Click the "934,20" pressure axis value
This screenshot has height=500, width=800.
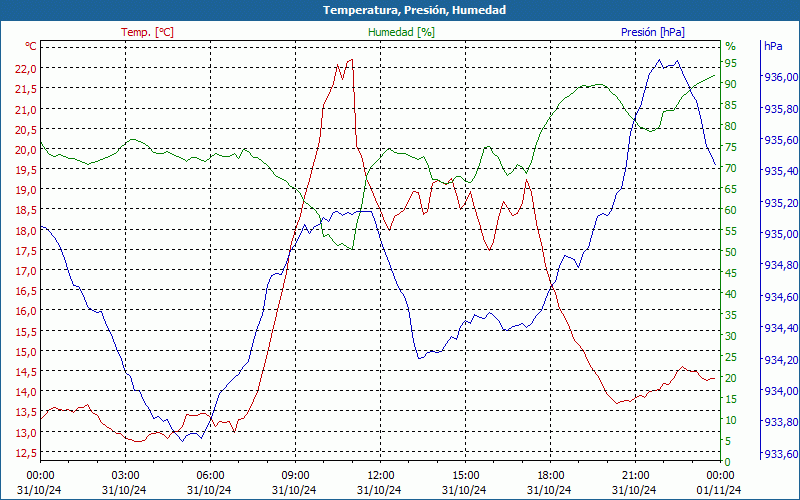[780, 360]
